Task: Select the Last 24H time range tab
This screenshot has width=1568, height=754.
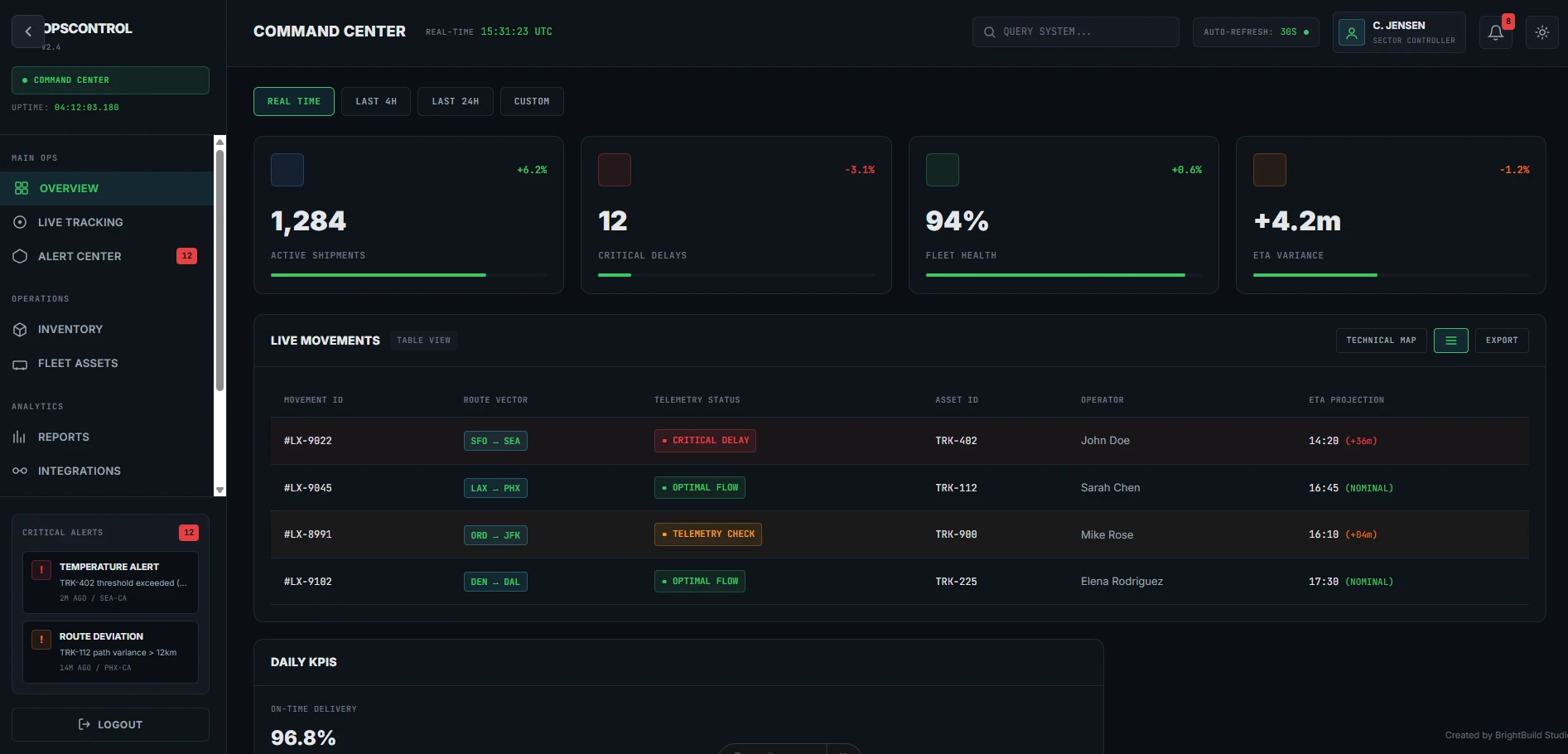Action: [x=455, y=101]
